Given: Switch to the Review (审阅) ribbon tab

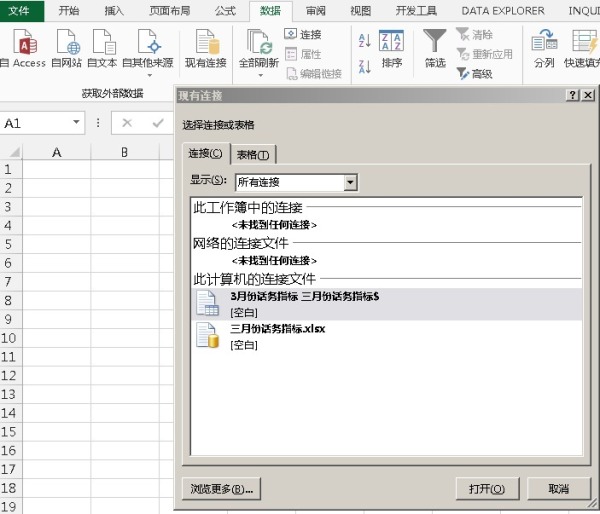Looking at the screenshot, I should click(316, 11).
